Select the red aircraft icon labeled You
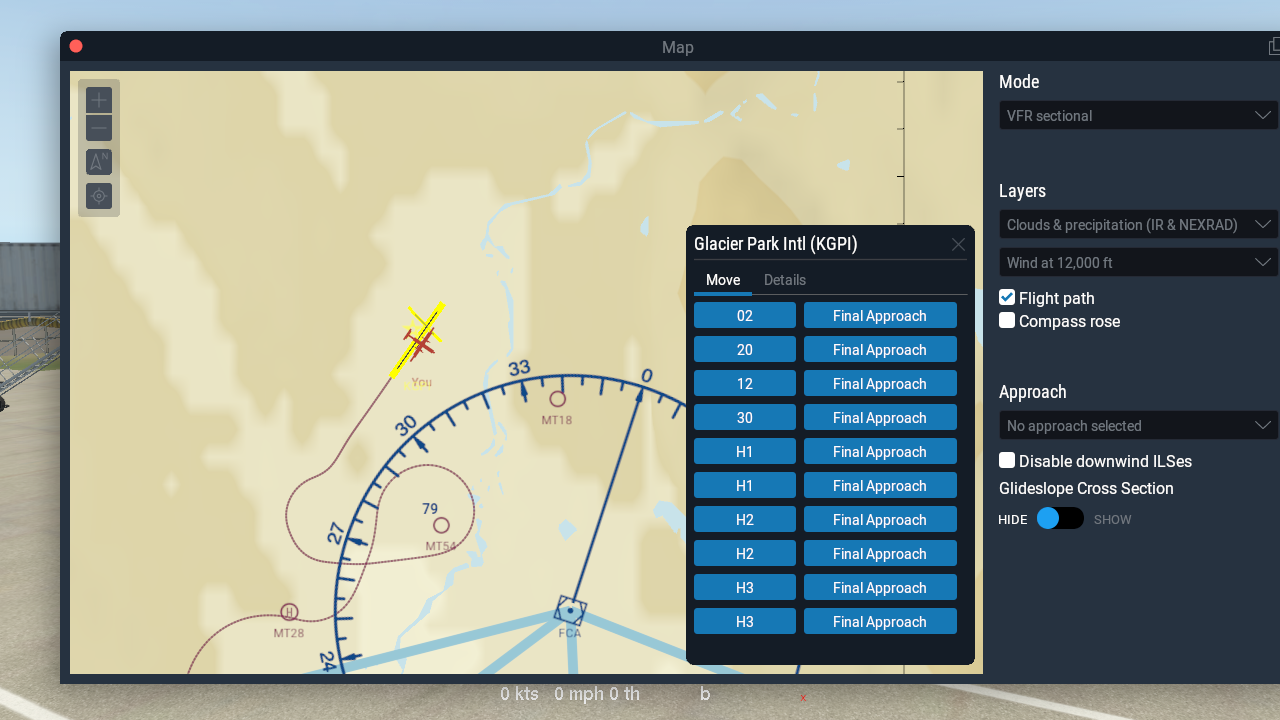 (421, 342)
